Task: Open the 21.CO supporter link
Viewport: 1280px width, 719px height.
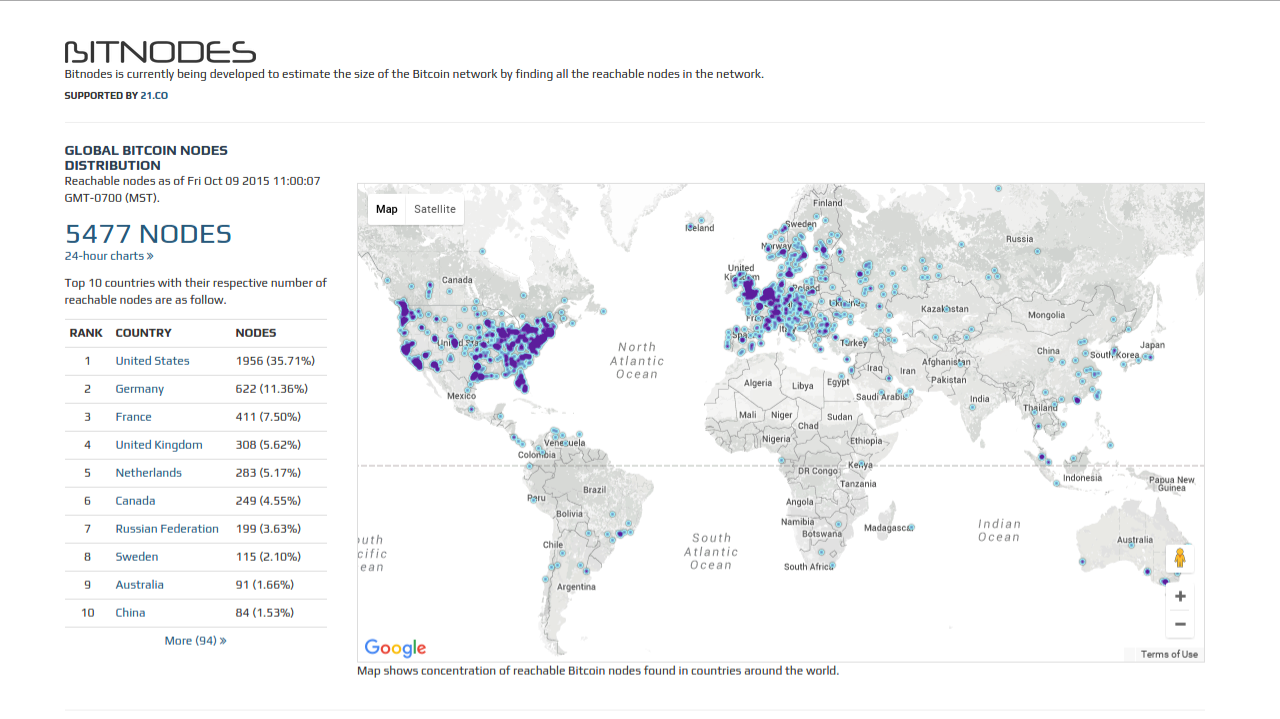Action: tap(154, 96)
